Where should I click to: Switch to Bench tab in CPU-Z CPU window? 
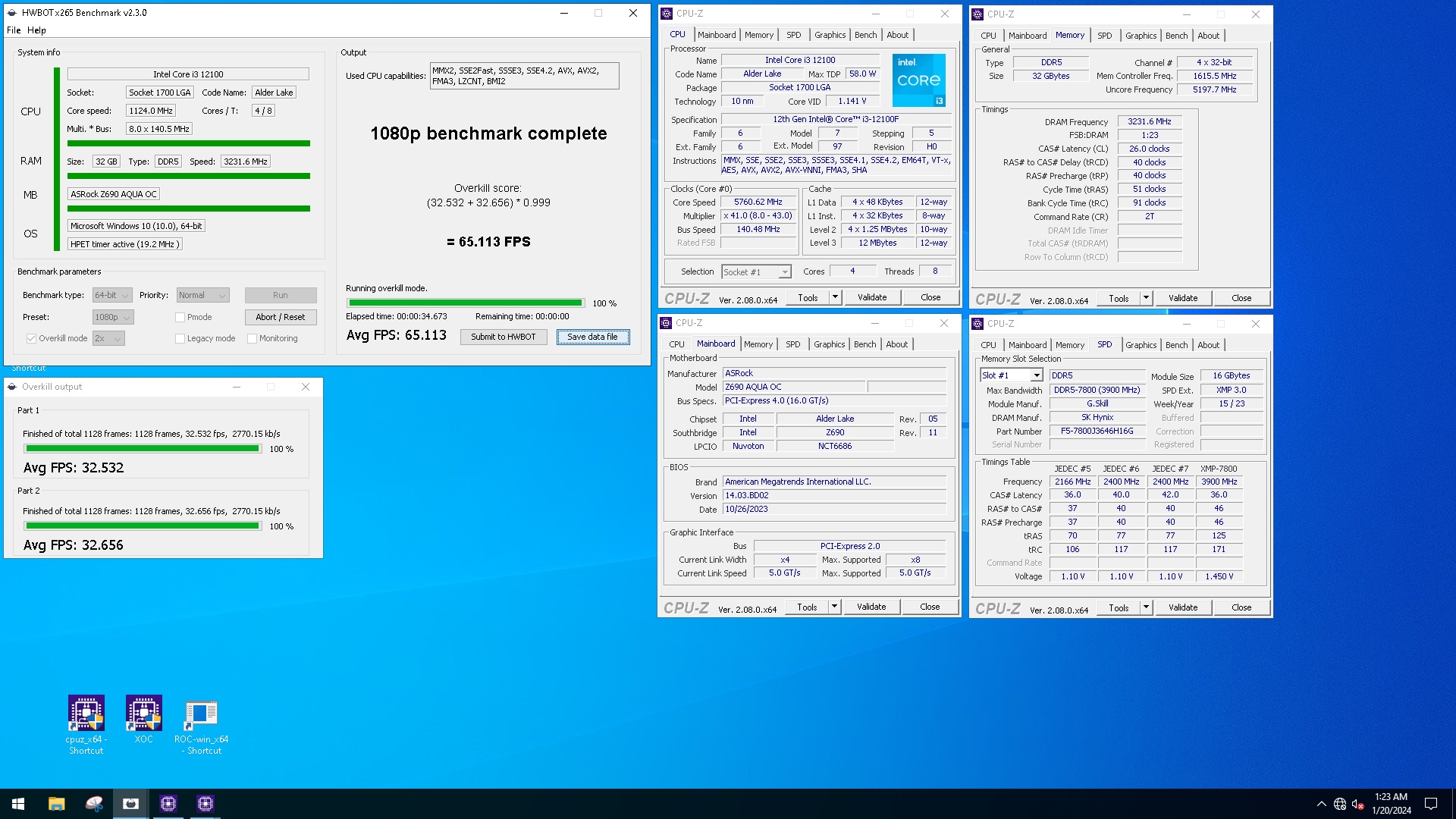(x=865, y=35)
